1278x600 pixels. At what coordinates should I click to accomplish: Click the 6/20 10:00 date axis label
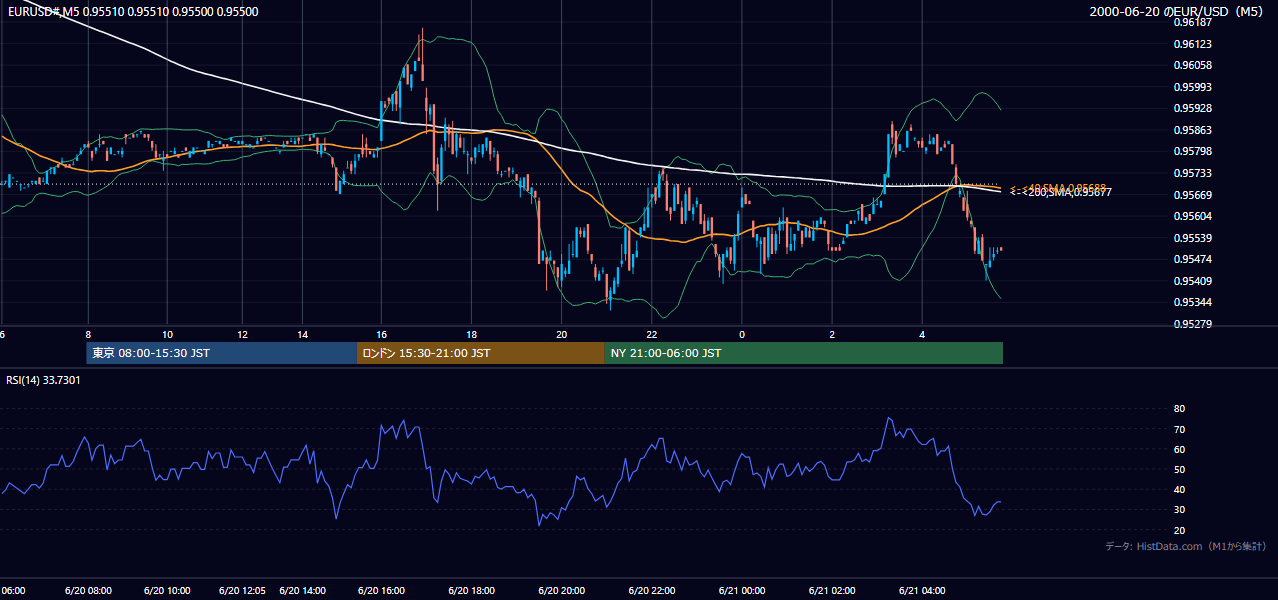pos(168,591)
